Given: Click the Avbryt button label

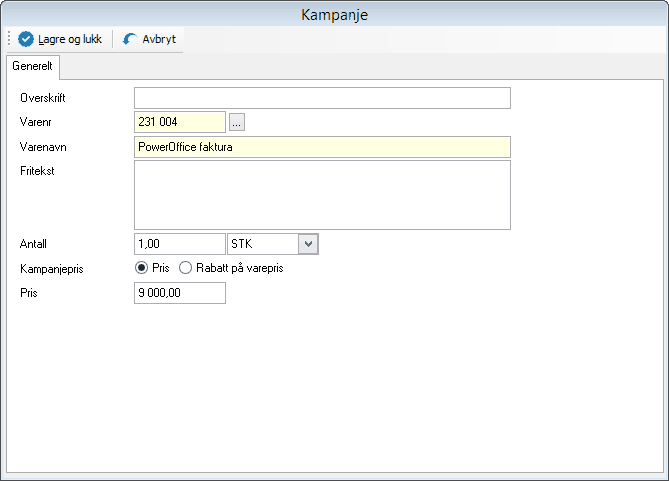Looking at the screenshot, I should [159, 39].
